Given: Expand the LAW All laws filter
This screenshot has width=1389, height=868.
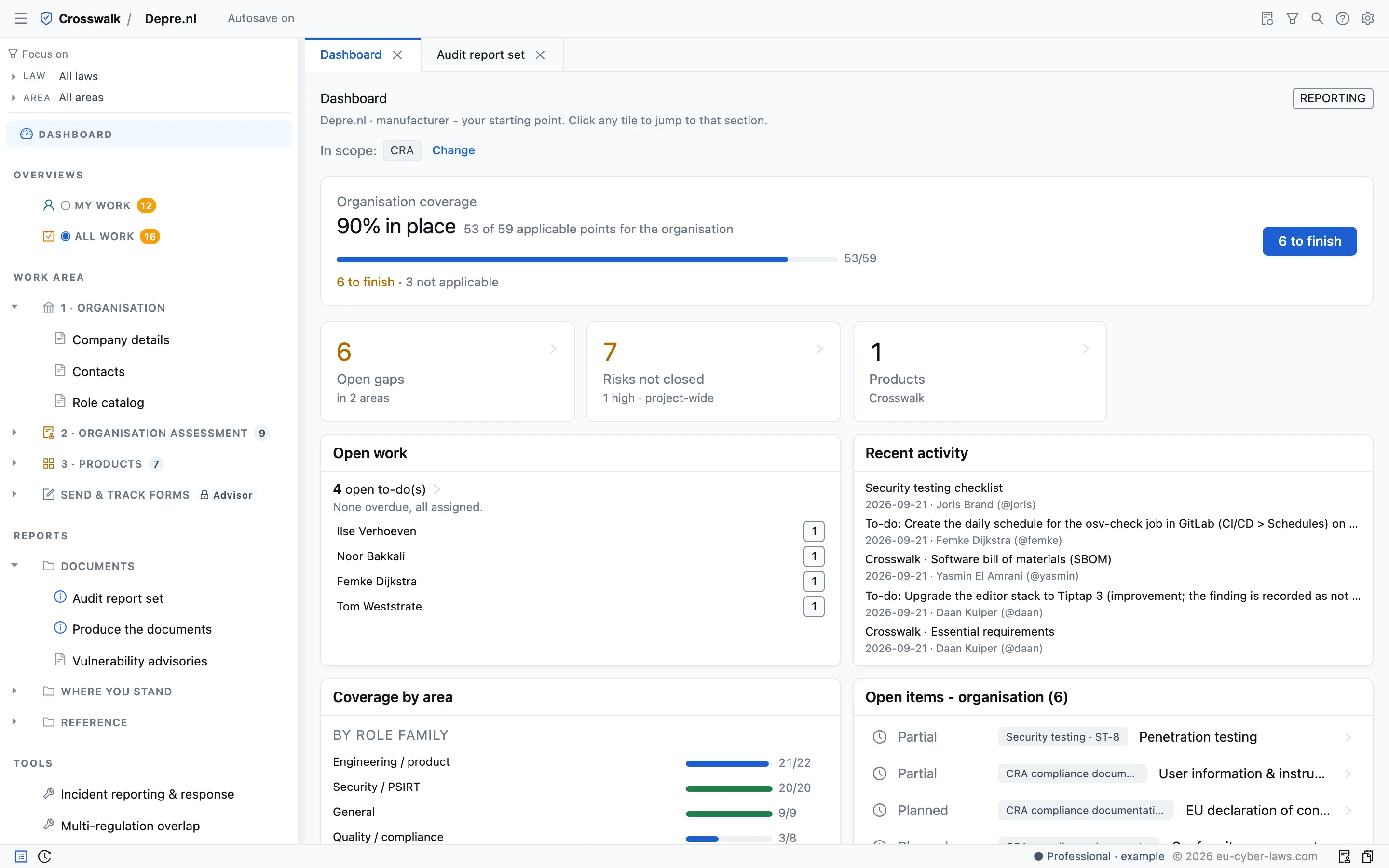Looking at the screenshot, I should click(x=14, y=76).
